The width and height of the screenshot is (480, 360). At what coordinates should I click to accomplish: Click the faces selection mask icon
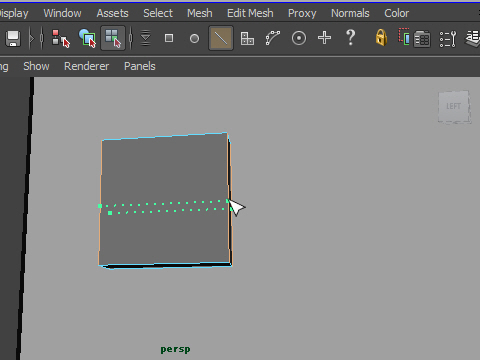(x=247, y=38)
